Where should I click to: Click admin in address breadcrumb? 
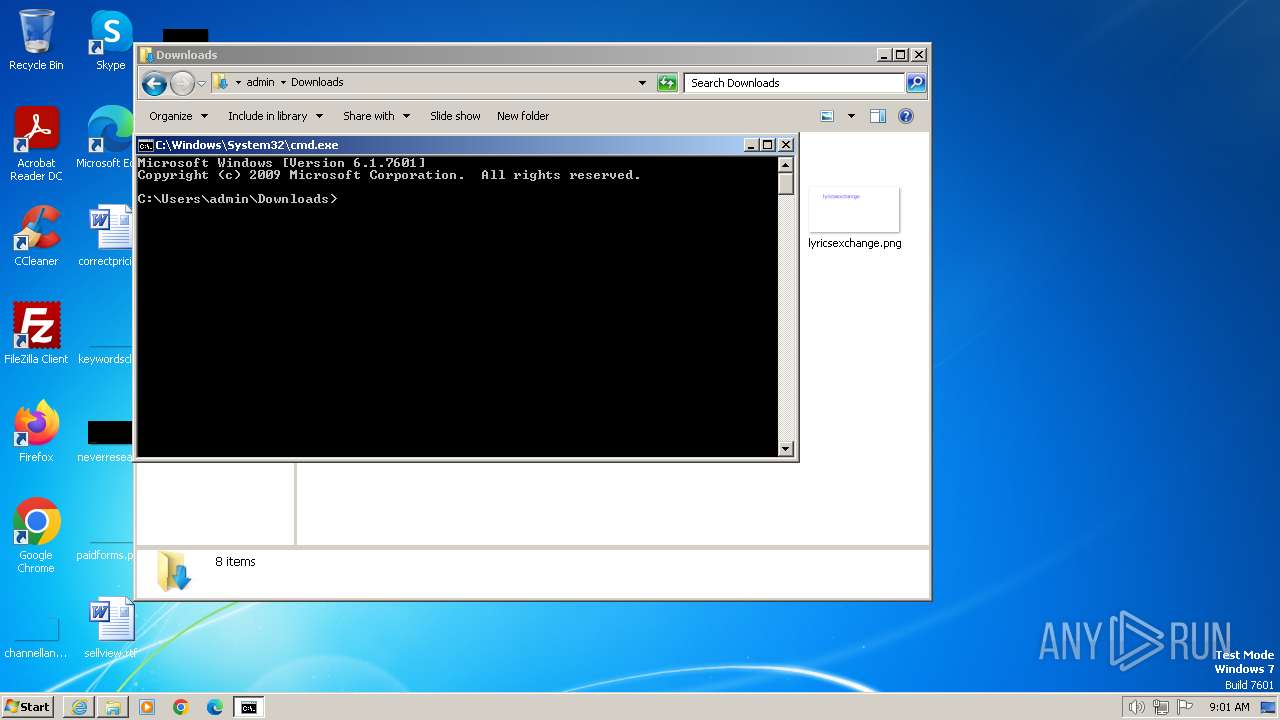click(x=260, y=83)
